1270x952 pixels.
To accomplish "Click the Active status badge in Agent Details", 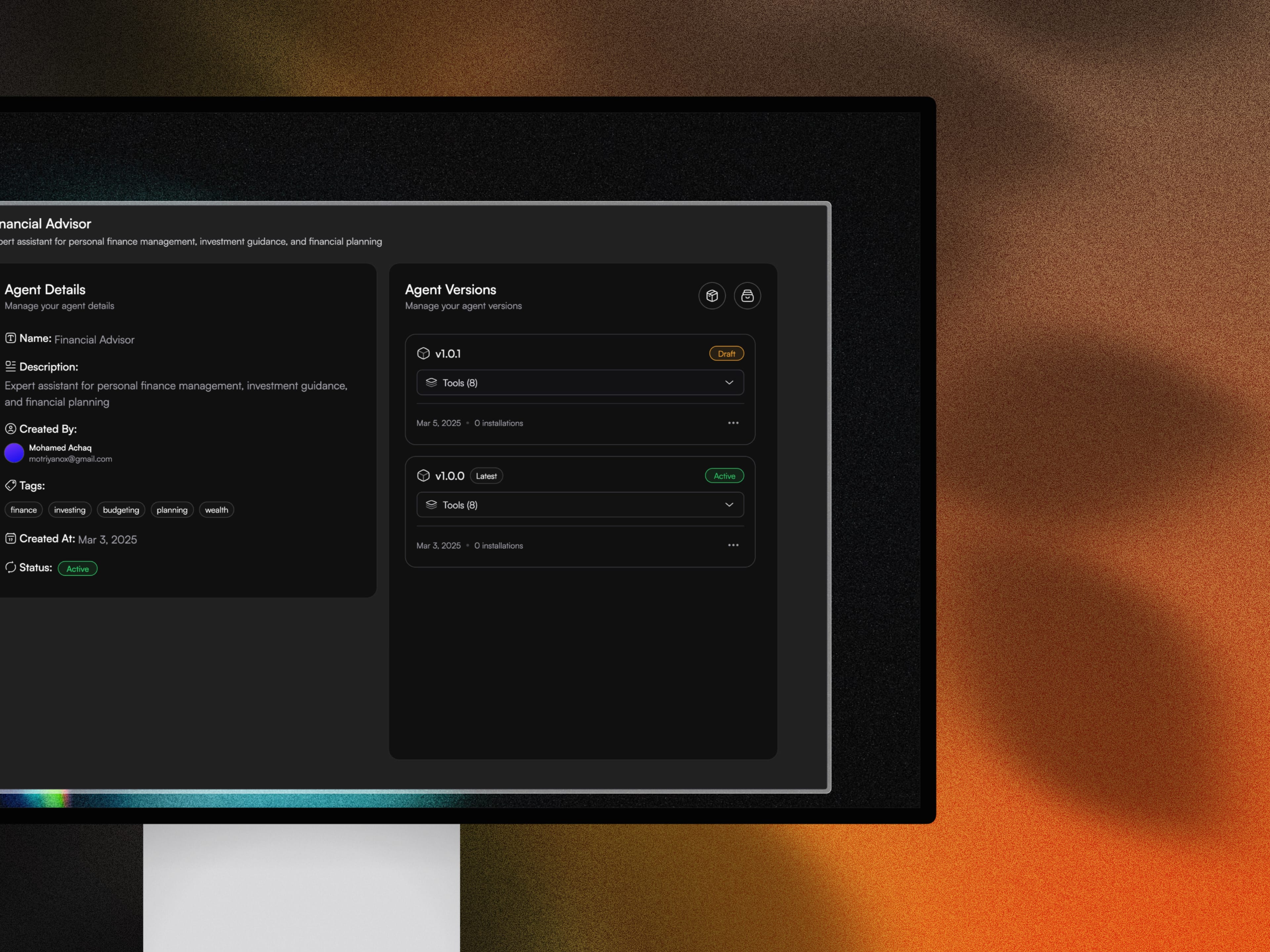I will coord(77,569).
